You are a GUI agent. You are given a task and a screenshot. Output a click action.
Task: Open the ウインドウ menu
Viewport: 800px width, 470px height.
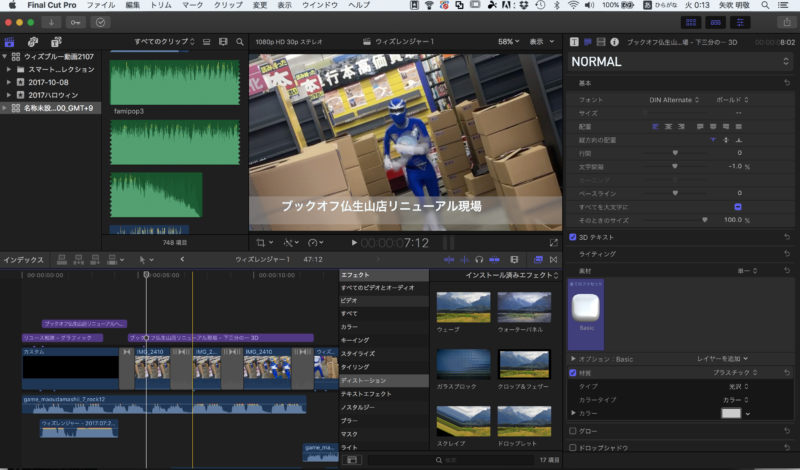320,5
